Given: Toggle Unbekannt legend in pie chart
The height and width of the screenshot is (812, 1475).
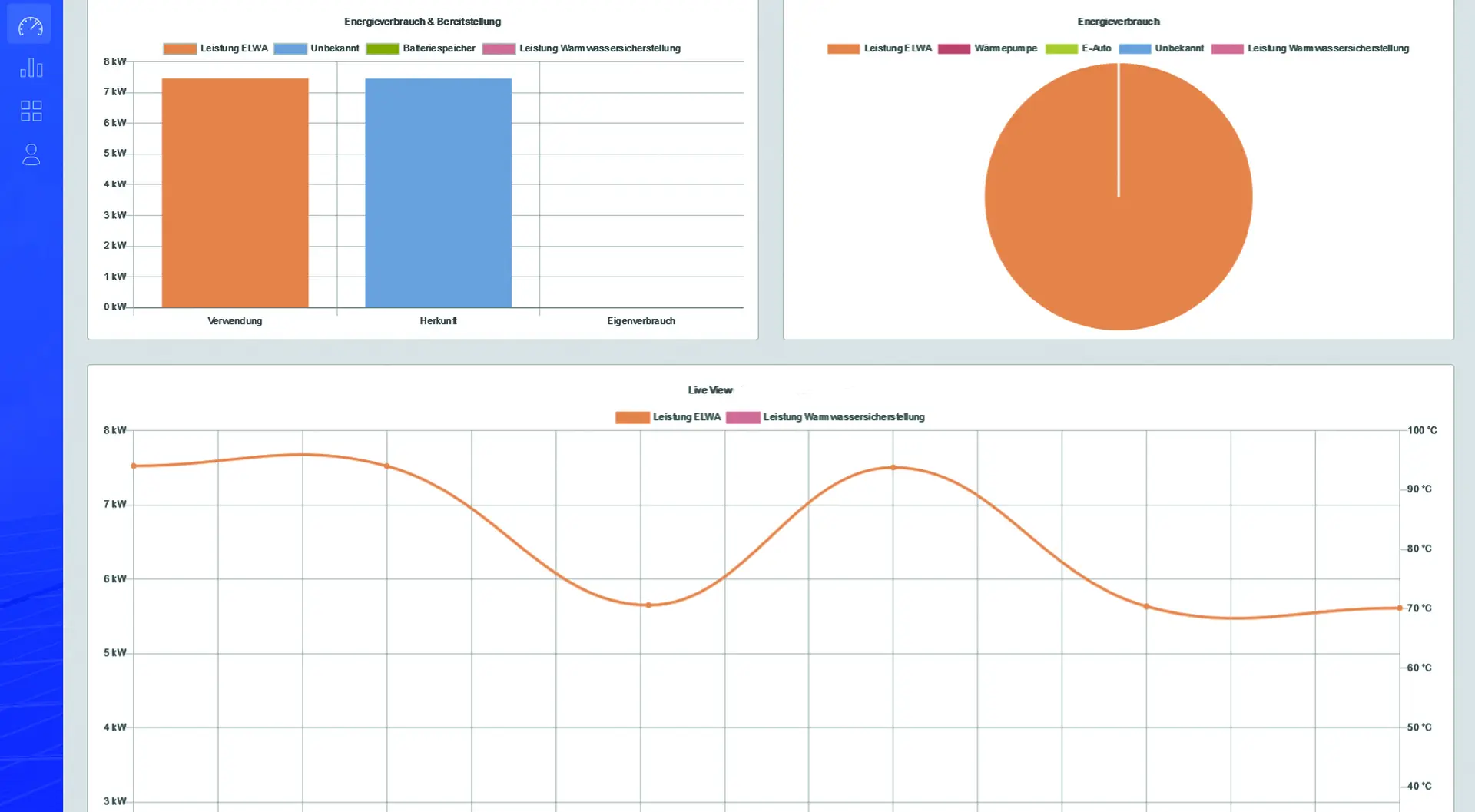Looking at the screenshot, I should click(x=1161, y=48).
